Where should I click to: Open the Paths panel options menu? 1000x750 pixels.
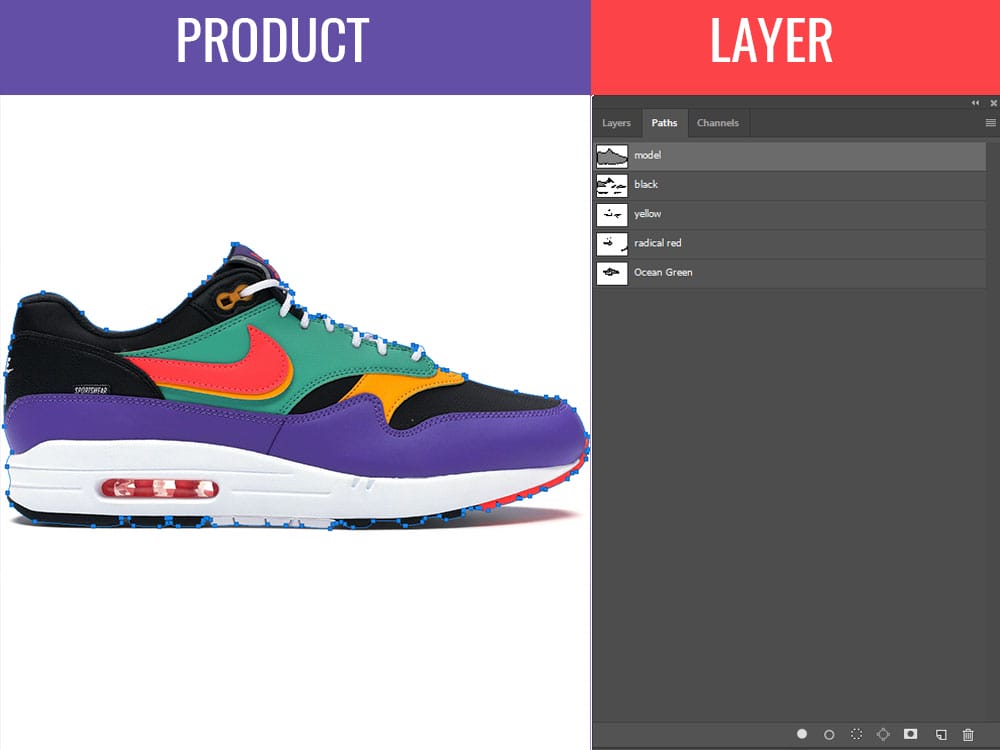coord(990,122)
